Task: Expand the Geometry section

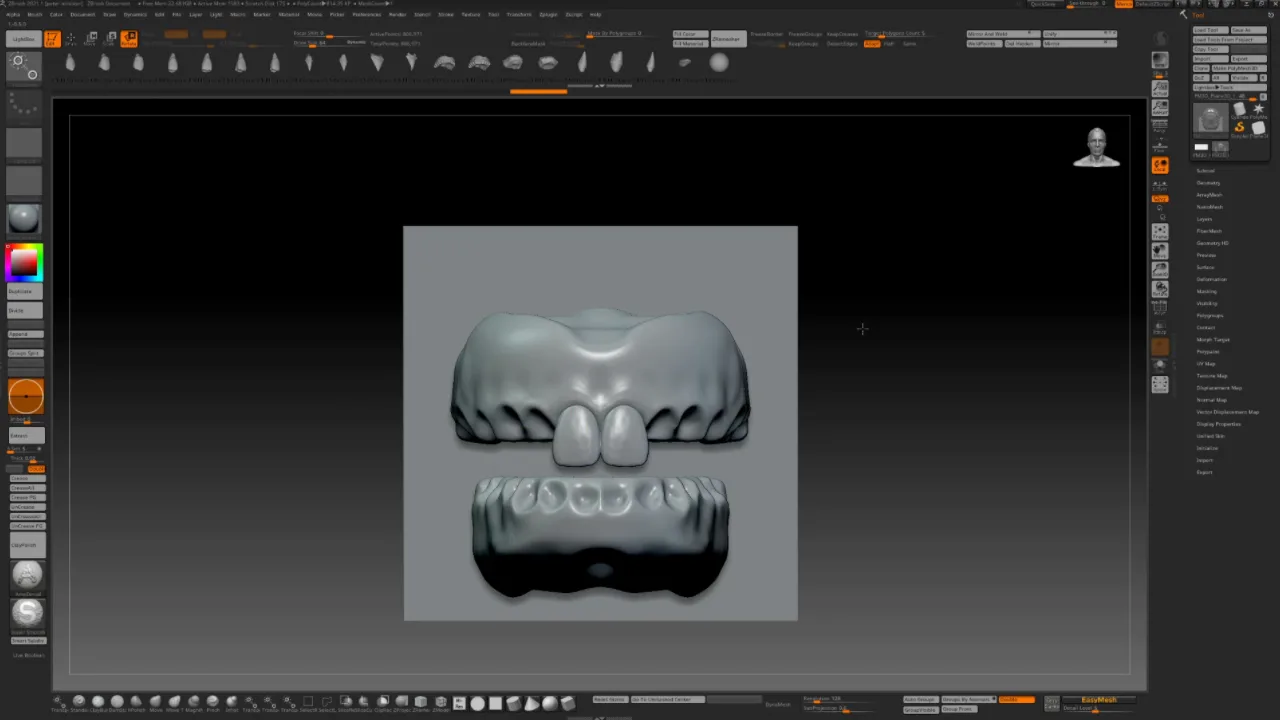Action: pyautogui.click(x=1208, y=183)
